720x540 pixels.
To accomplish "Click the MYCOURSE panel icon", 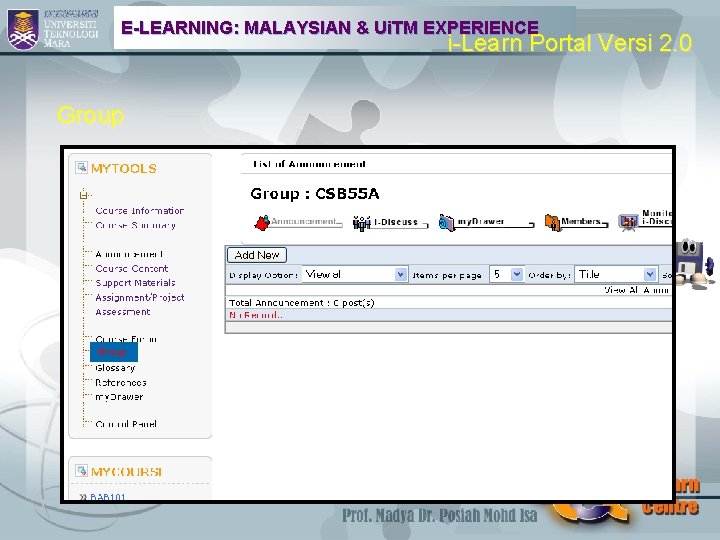I will coord(81,471).
